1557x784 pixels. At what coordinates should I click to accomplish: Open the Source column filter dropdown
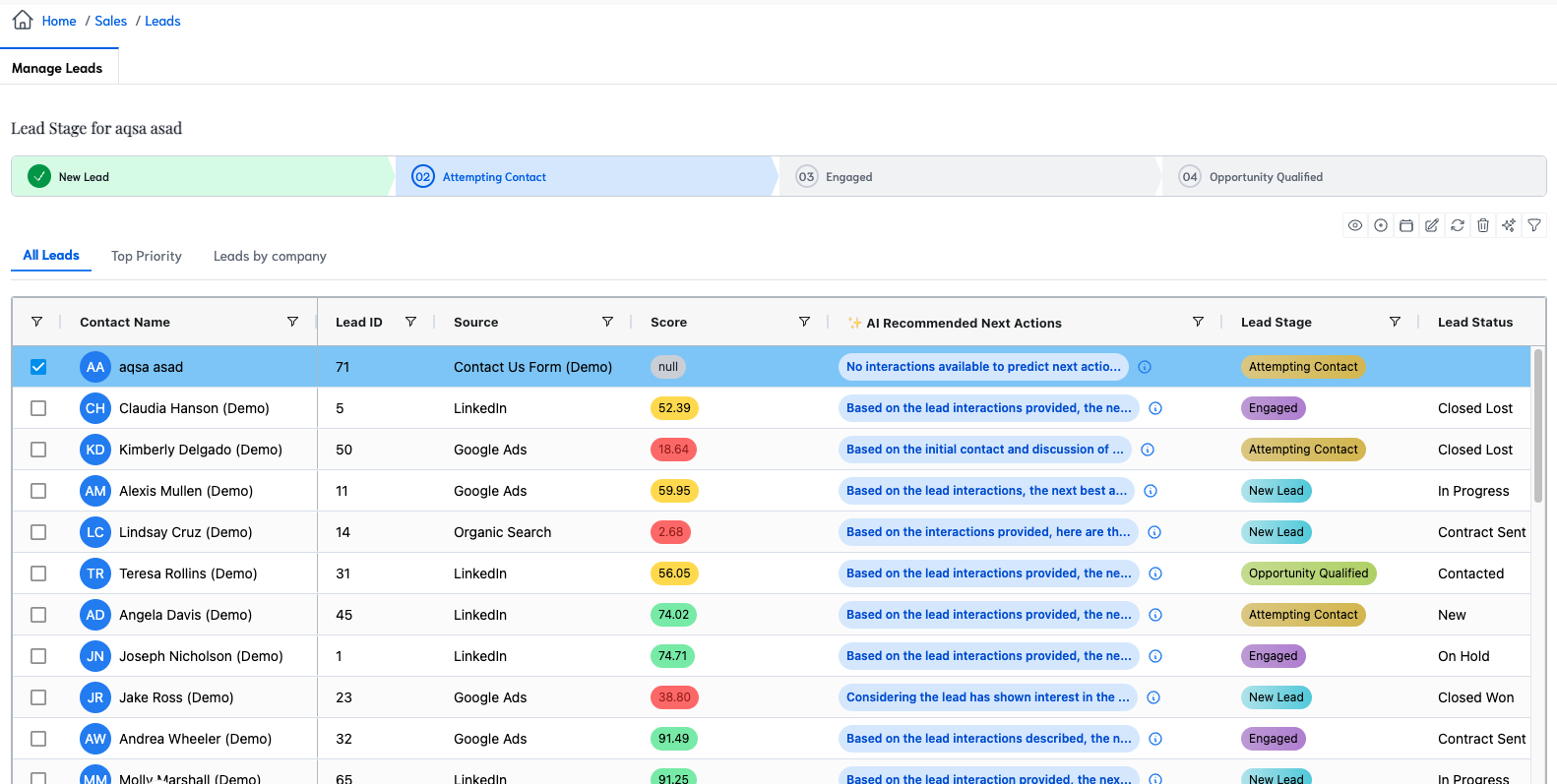[x=607, y=322]
